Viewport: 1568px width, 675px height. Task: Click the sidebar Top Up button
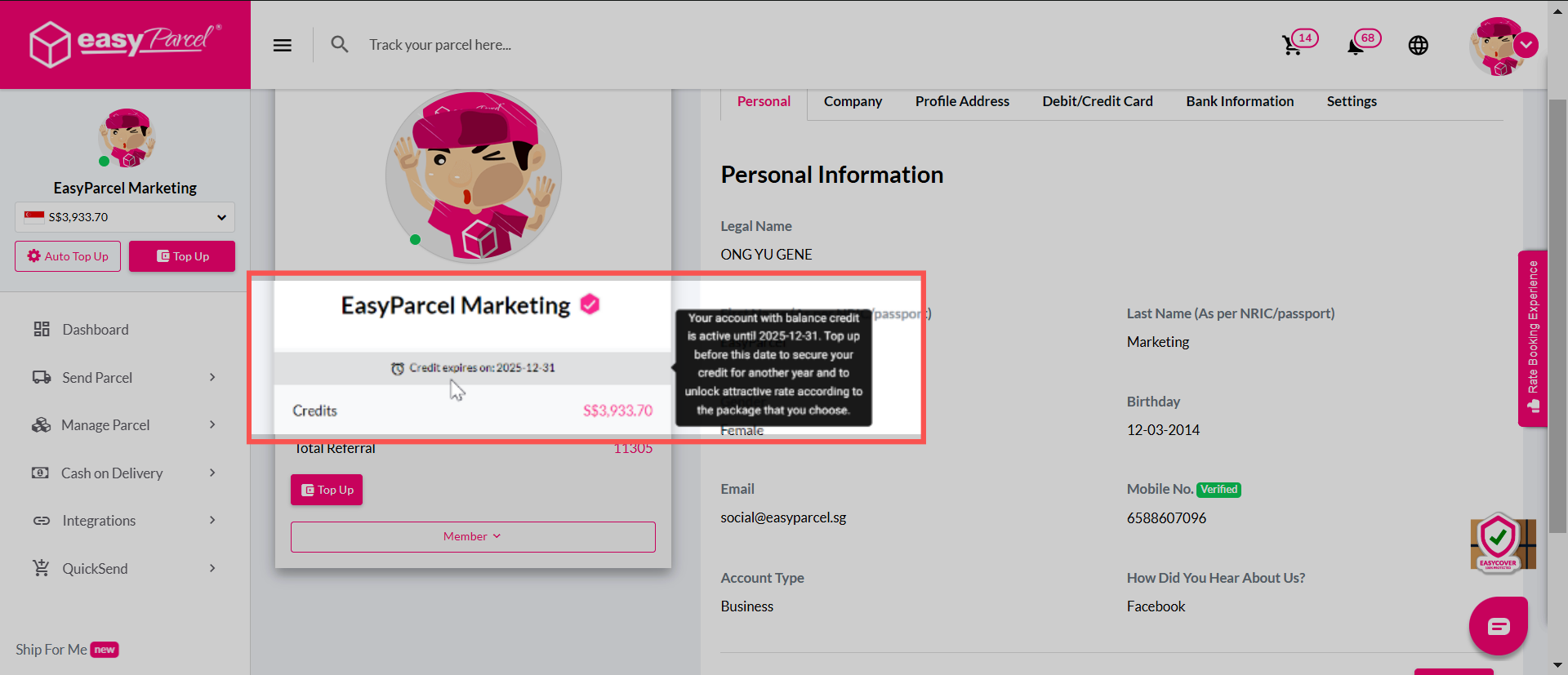182,256
